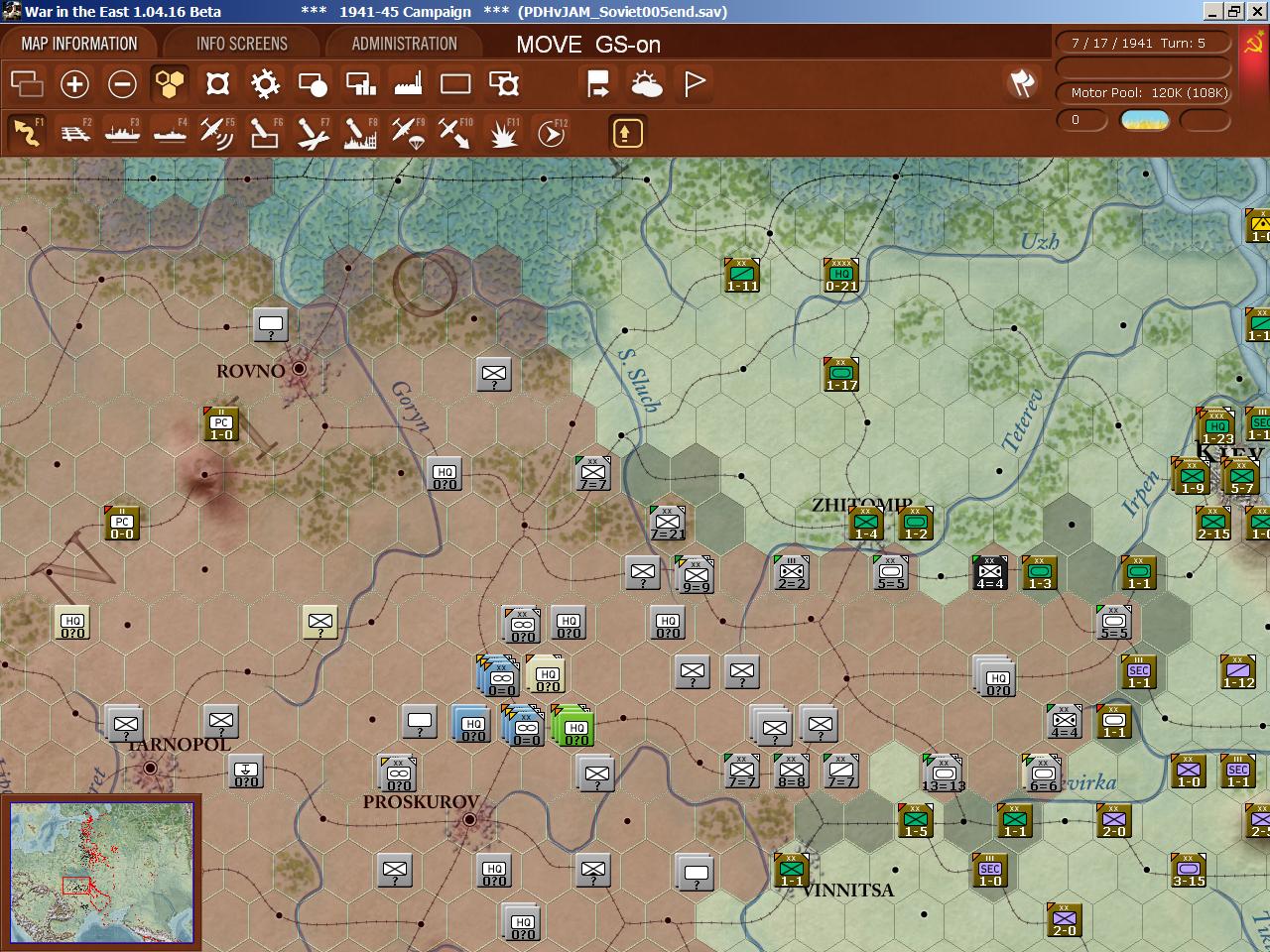Click the Motor Pool readout
The height and width of the screenshot is (952, 1270).
(1144, 92)
